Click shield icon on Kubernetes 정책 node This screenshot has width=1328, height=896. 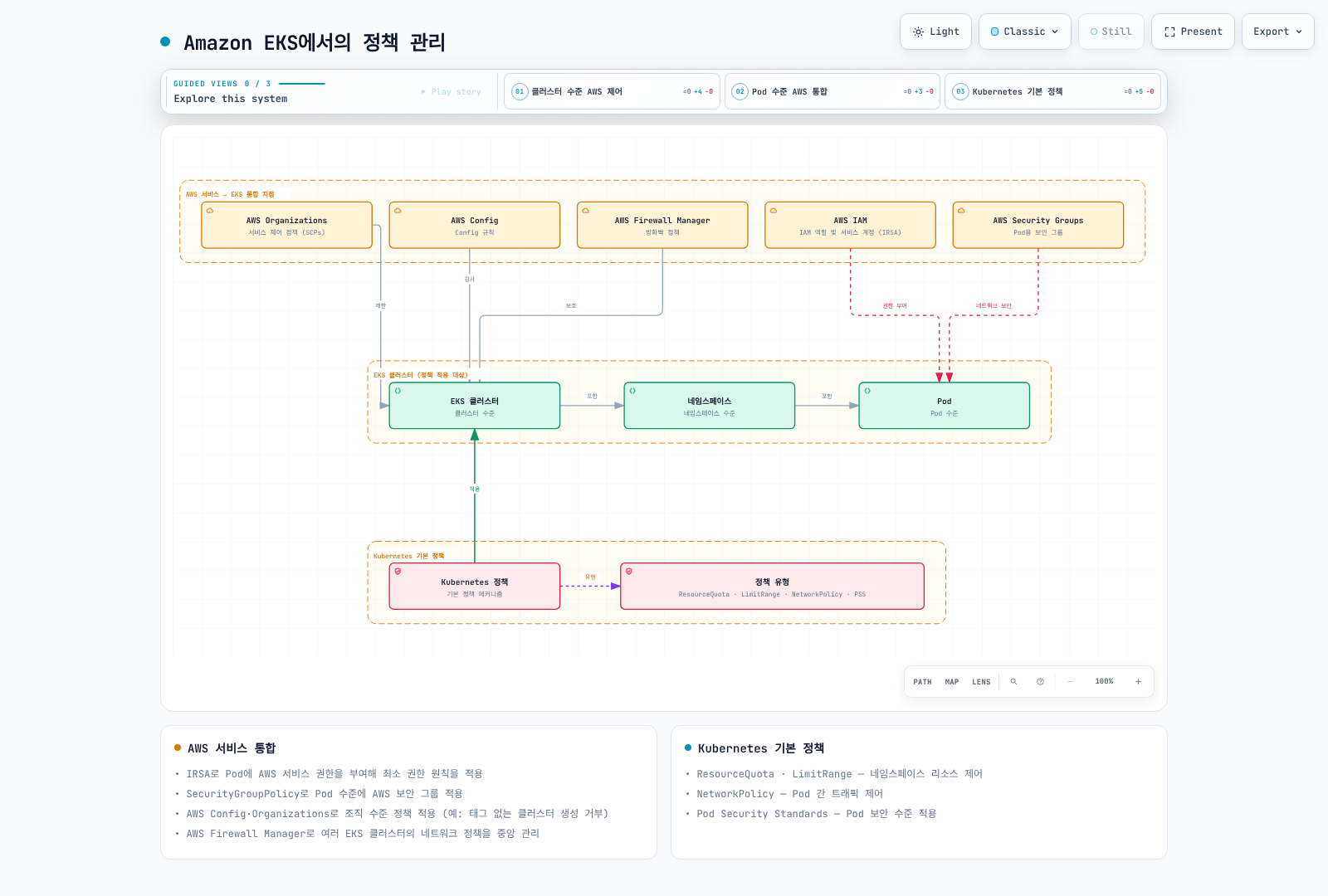(x=398, y=572)
